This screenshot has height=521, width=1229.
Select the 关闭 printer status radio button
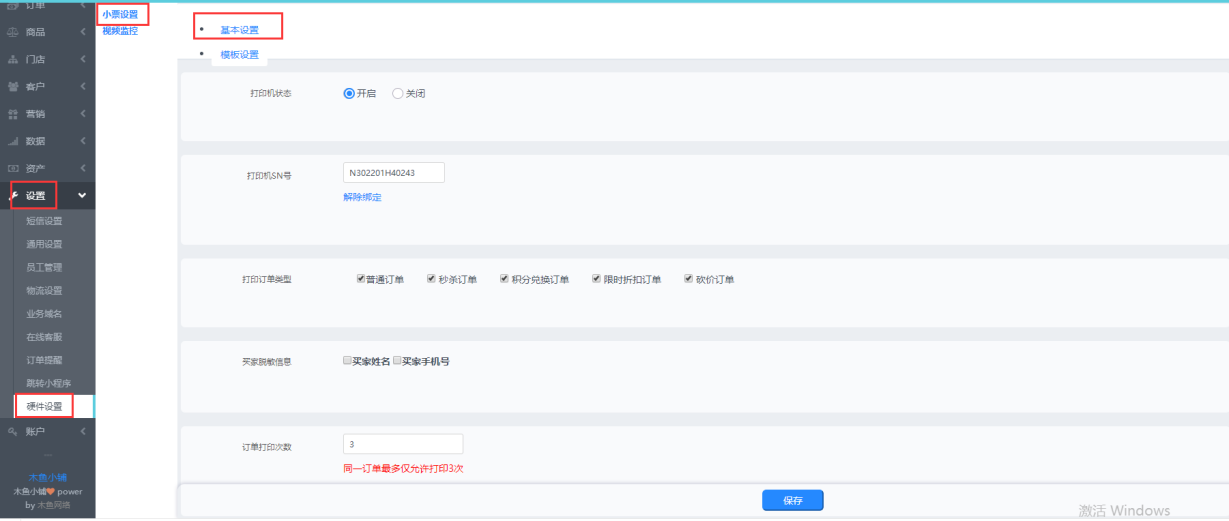398,93
